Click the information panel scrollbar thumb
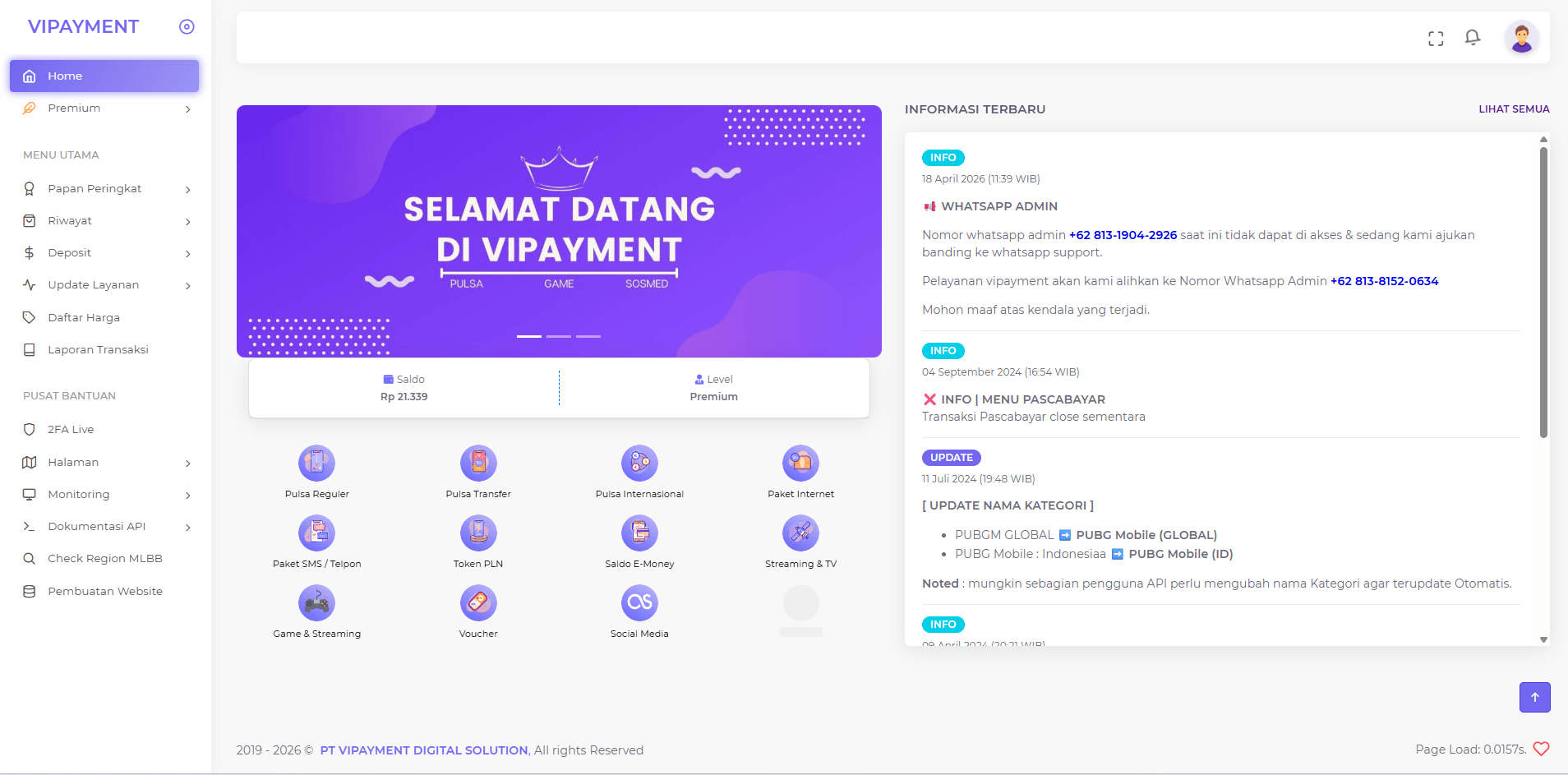Image resolution: width=1568 pixels, height=775 pixels. [1543, 292]
